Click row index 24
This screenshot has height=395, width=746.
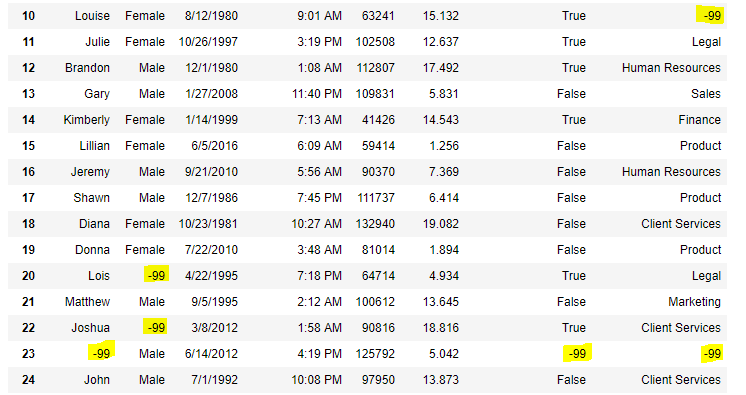(x=29, y=380)
